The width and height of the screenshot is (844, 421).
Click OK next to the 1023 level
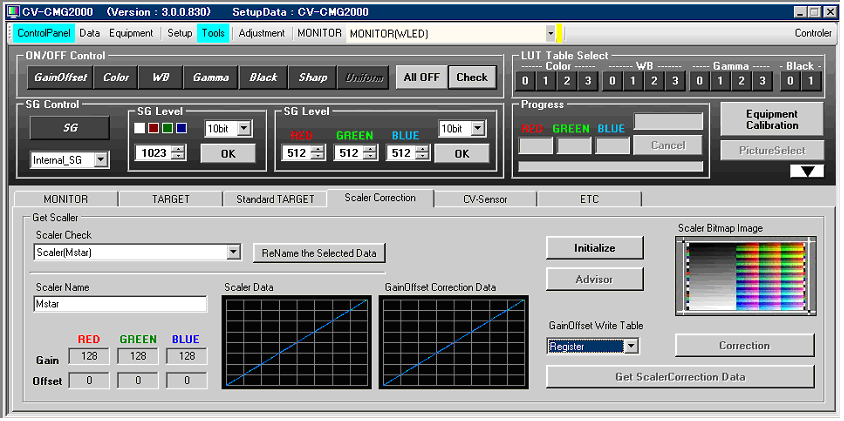228,153
